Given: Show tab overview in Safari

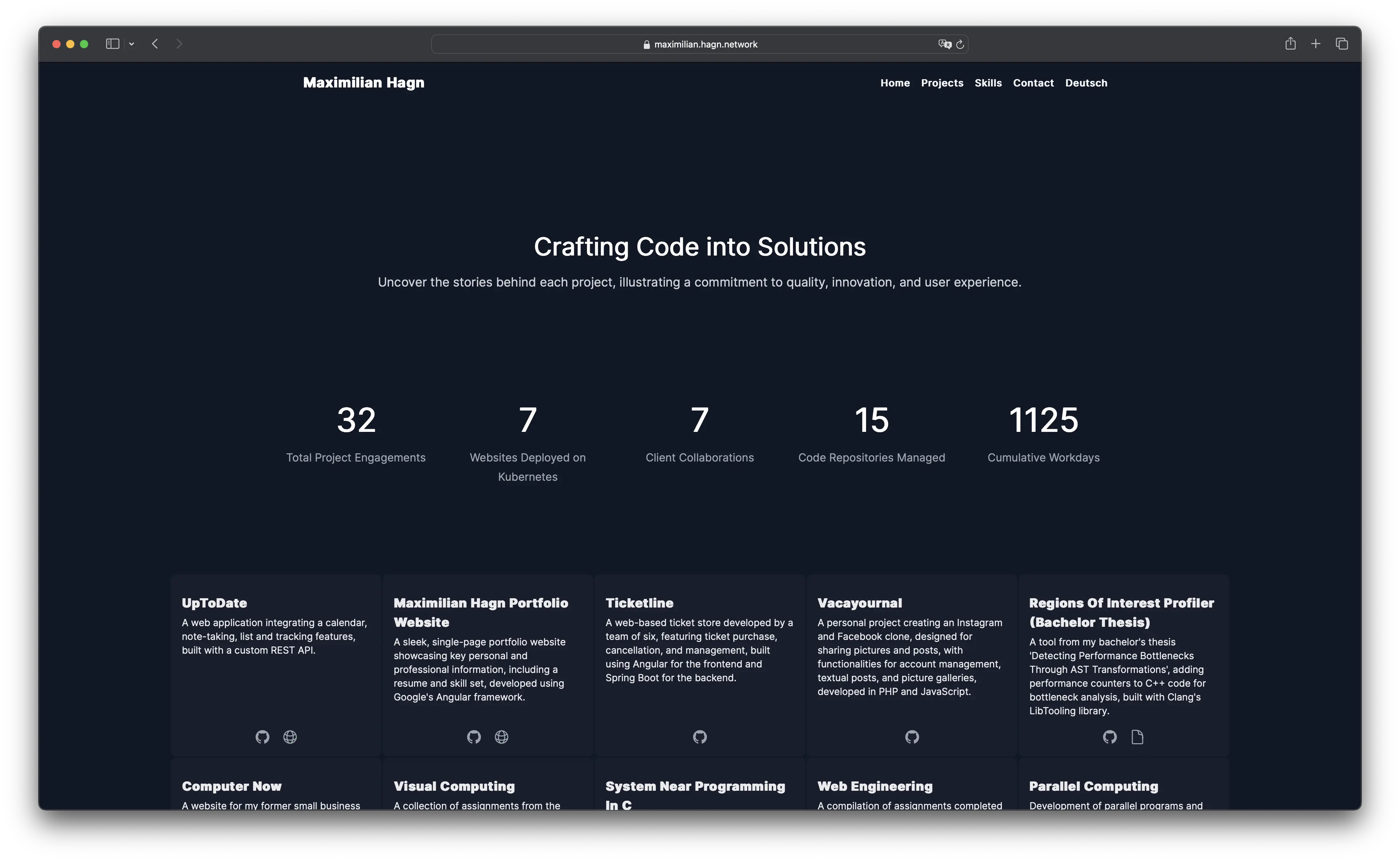Looking at the screenshot, I should (1342, 44).
